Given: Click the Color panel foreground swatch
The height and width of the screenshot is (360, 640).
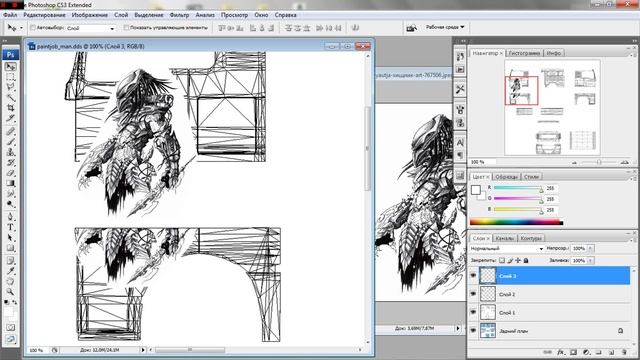Looking at the screenshot, I should pyautogui.click(x=476, y=190).
